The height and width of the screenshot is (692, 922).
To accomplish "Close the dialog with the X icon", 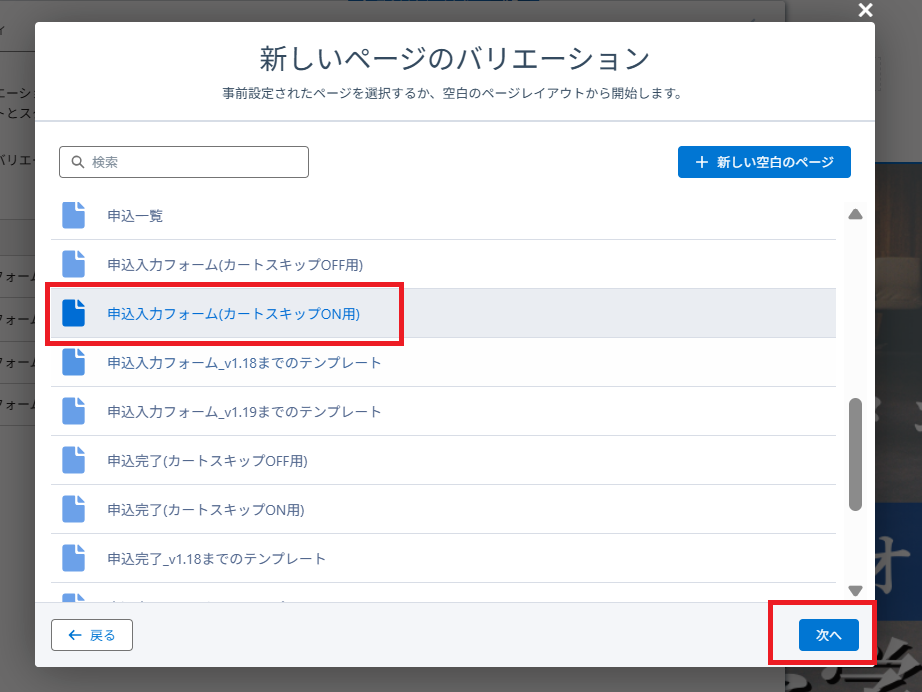I will coord(865,10).
